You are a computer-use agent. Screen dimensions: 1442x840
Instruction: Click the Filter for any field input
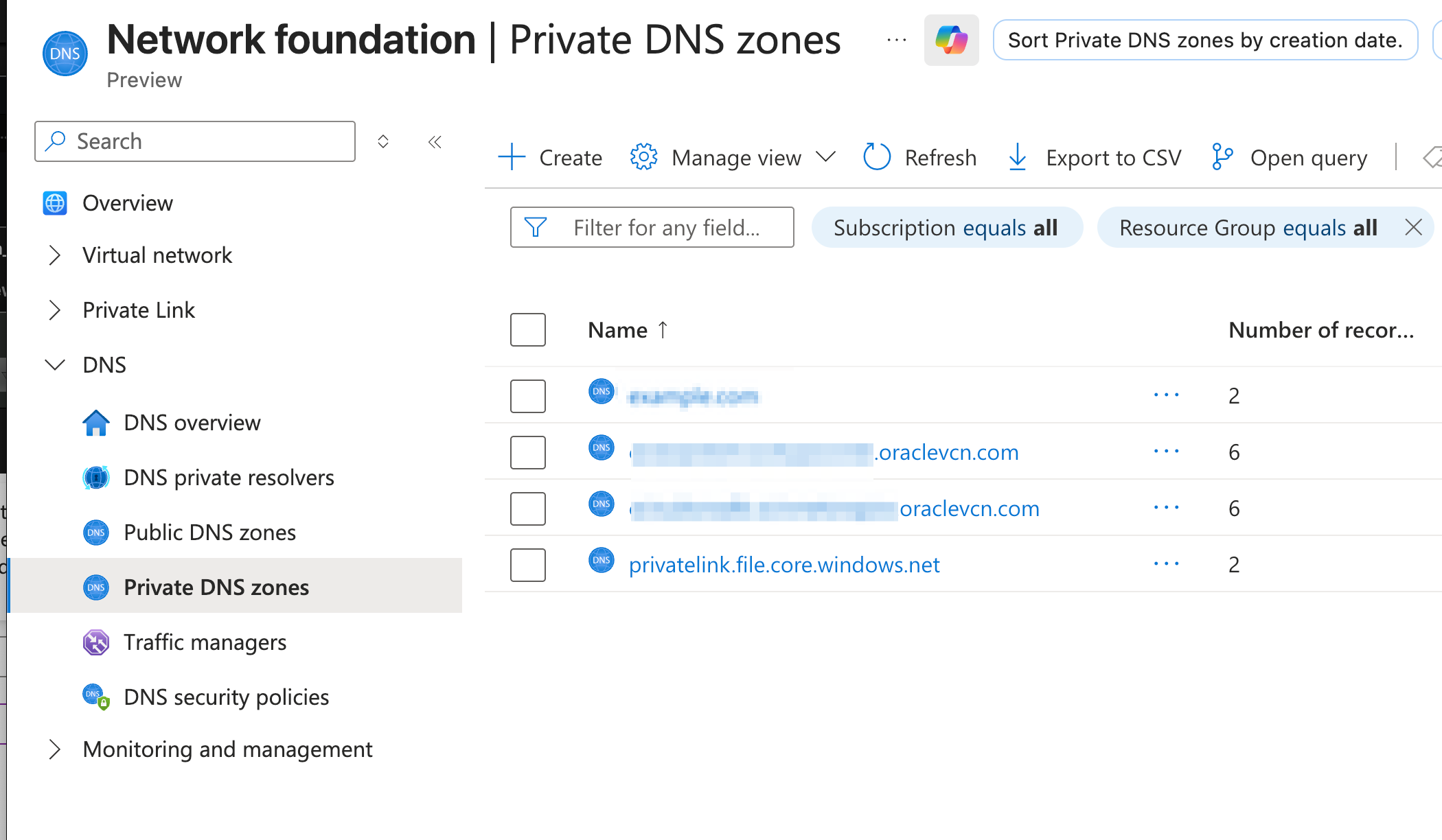click(666, 227)
